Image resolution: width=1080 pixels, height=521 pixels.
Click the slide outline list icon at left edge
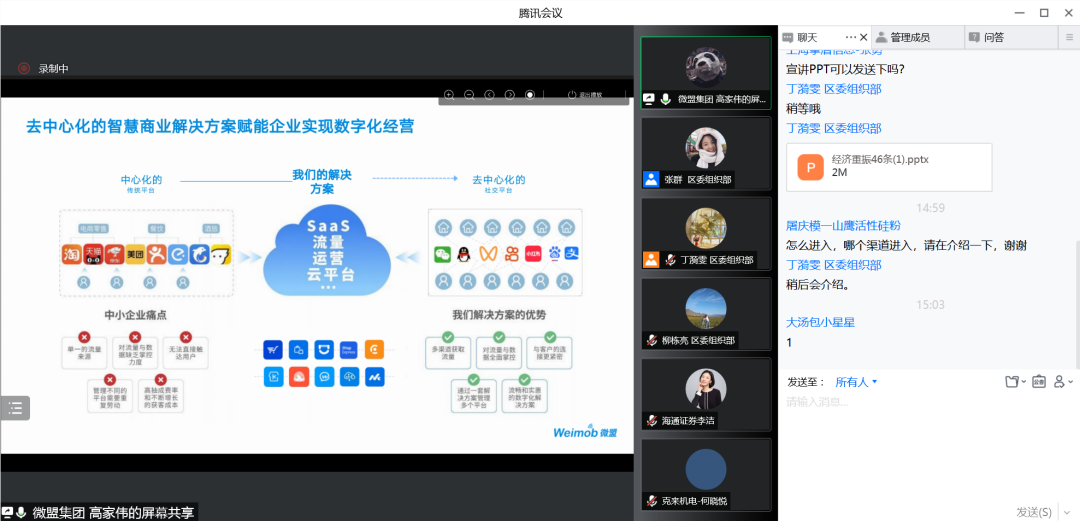pyautogui.click(x=15, y=408)
